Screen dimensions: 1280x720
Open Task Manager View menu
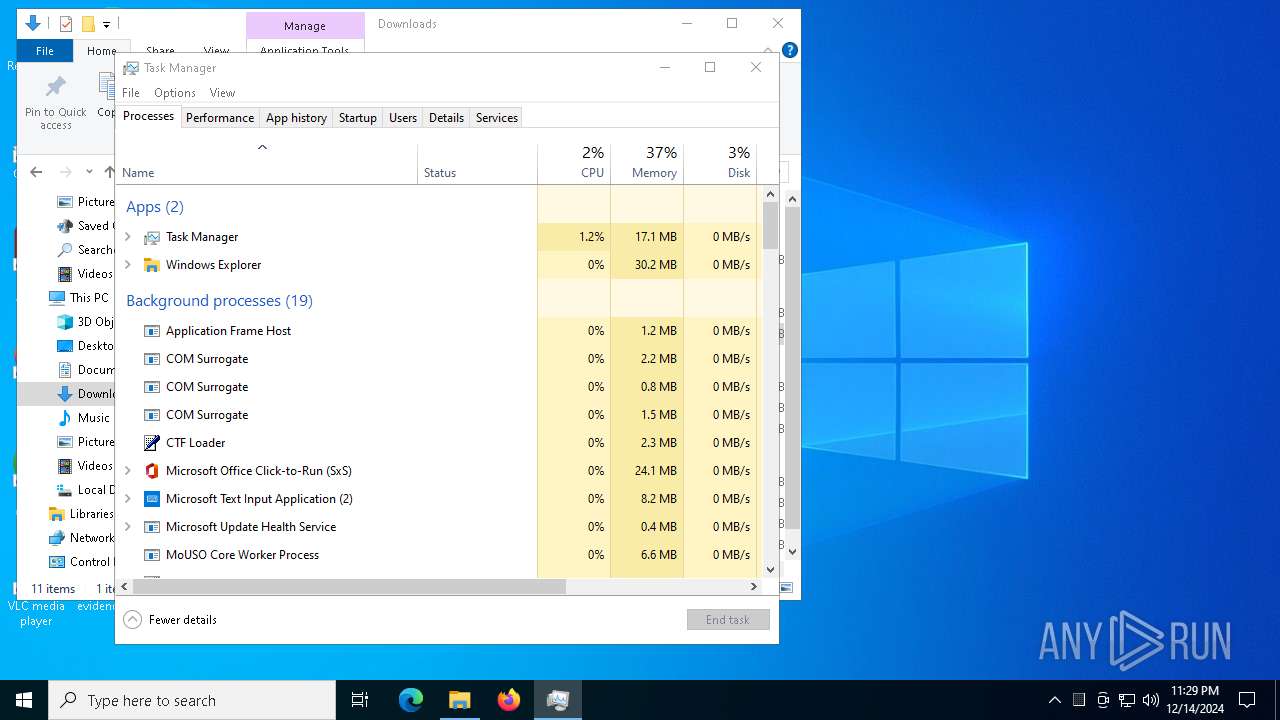point(222,93)
